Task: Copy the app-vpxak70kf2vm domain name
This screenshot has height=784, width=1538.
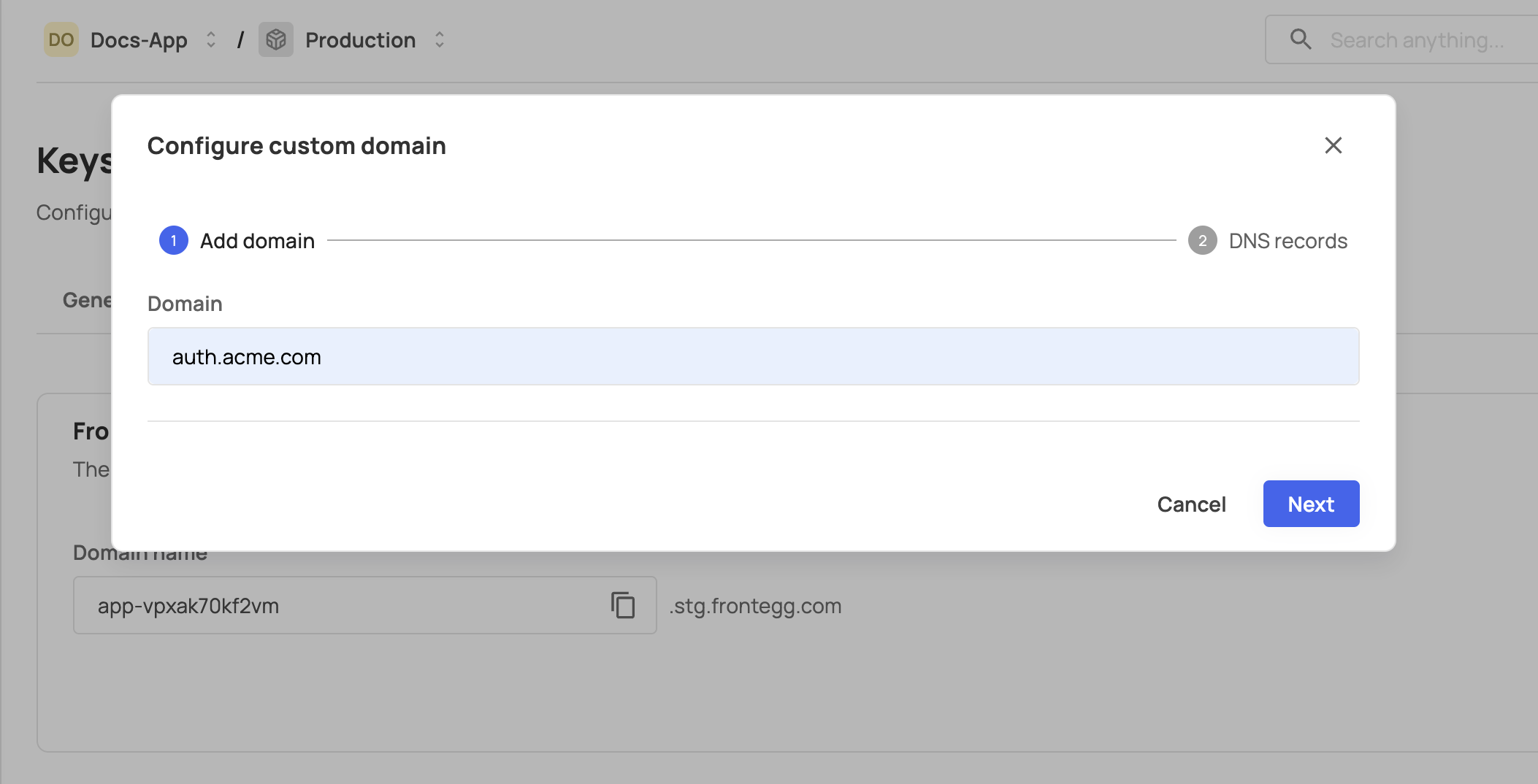Action: [x=623, y=605]
